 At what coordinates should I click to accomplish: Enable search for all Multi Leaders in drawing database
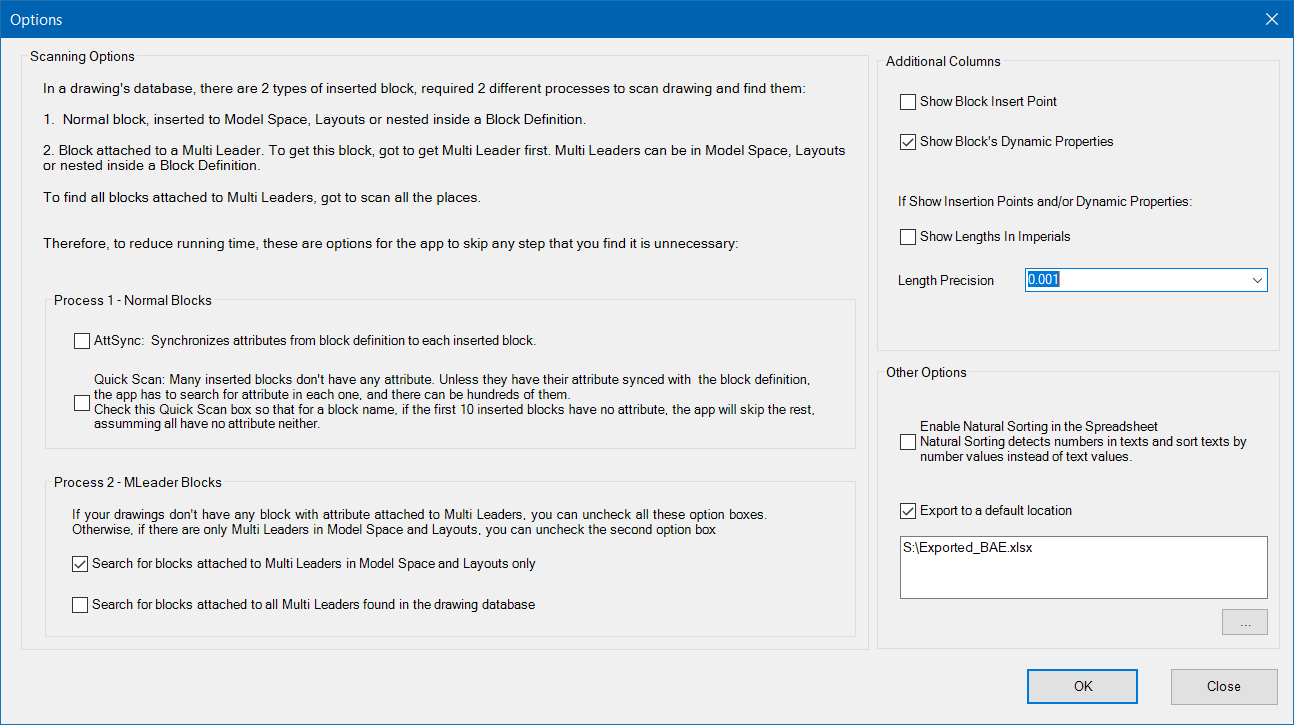(x=81, y=605)
